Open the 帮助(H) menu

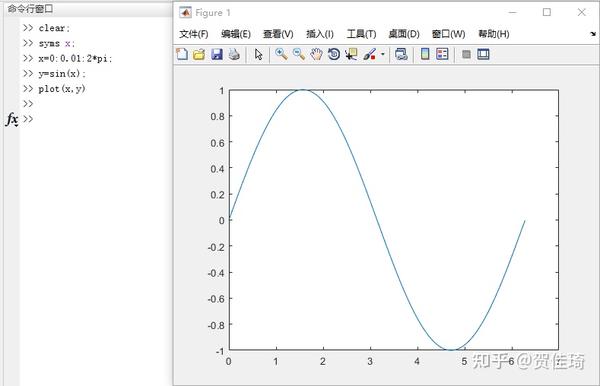[494, 34]
